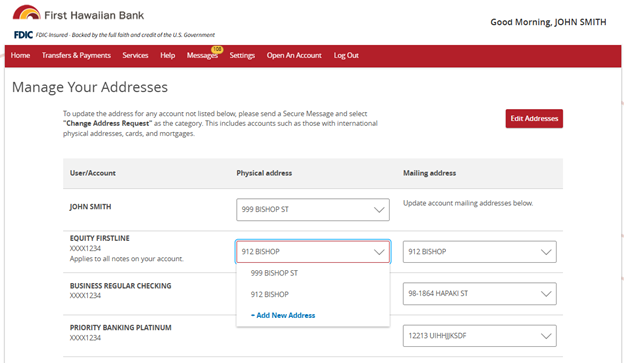Select Open An Account menu item
Viewport: 624px width, 363px height.
pyautogui.click(x=294, y=55)
